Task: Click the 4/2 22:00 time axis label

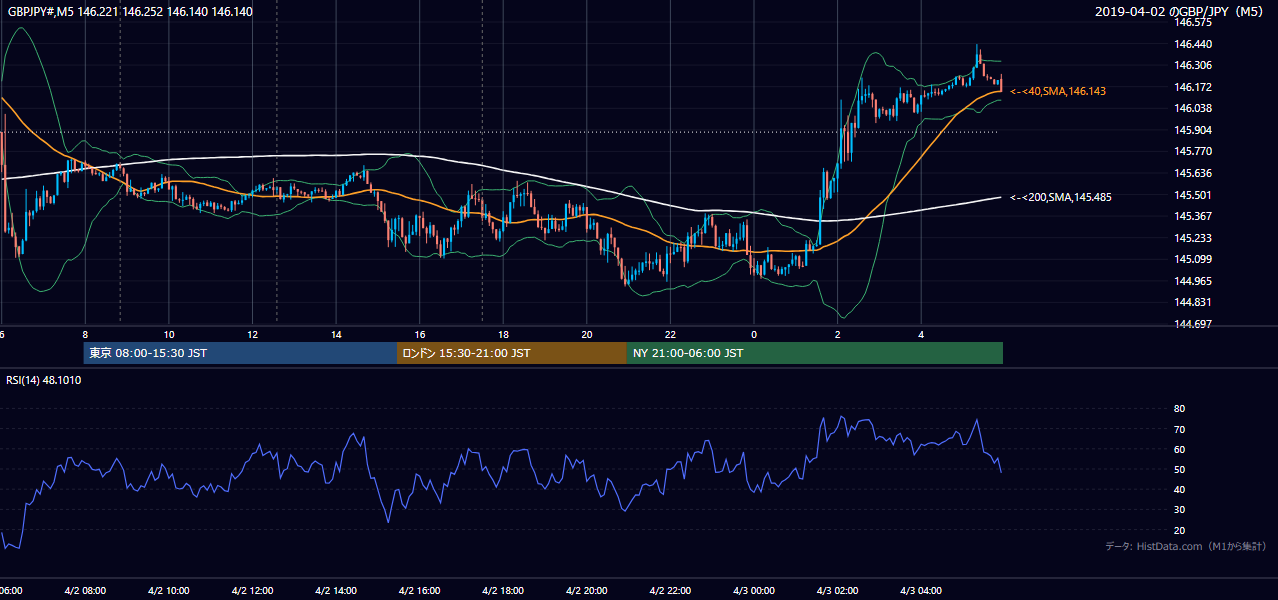Action: click(671, 590)
